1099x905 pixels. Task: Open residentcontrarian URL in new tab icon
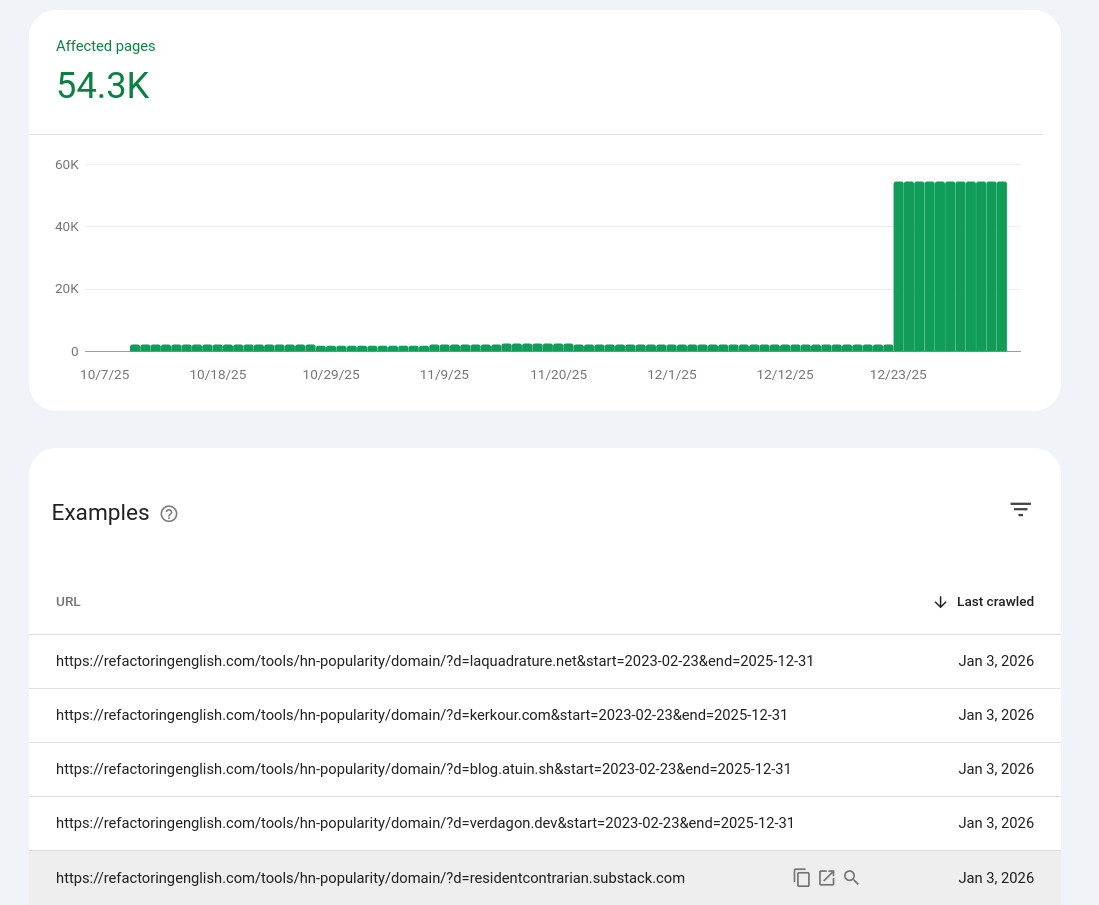click(826, 878)
